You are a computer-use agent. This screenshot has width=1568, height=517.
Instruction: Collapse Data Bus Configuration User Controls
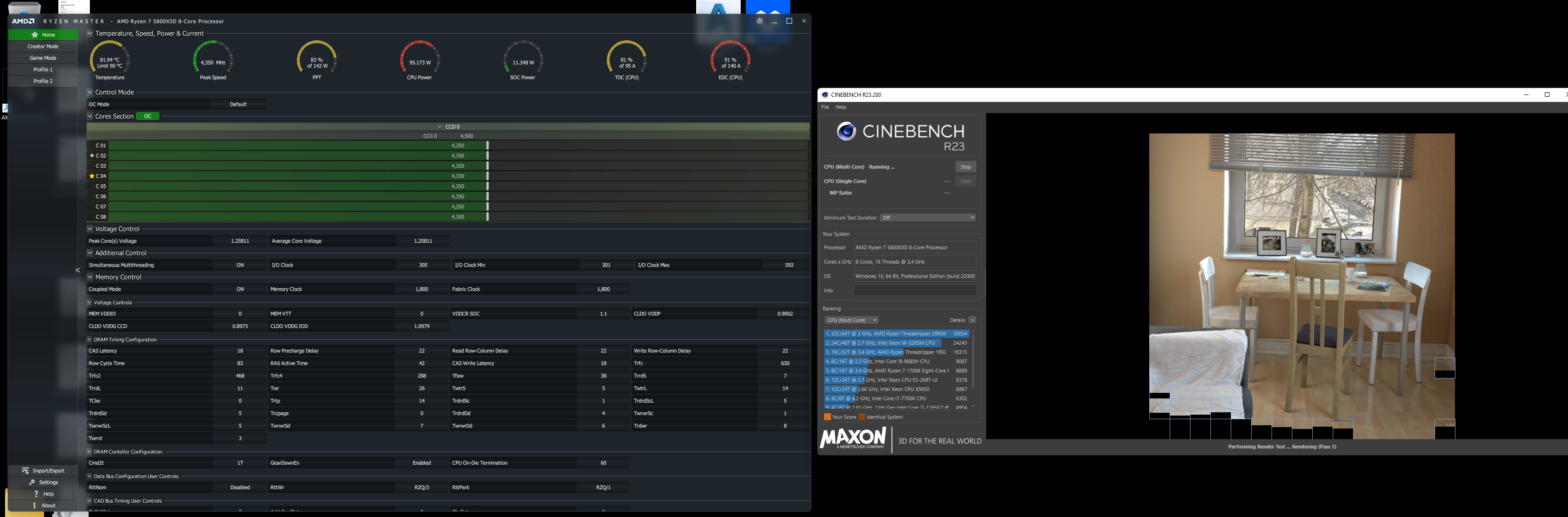89,476
